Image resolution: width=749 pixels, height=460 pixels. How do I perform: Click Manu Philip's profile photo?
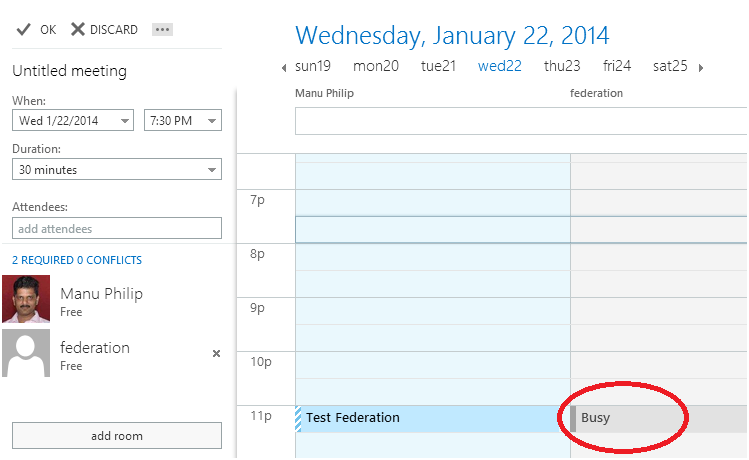[26, 299]
